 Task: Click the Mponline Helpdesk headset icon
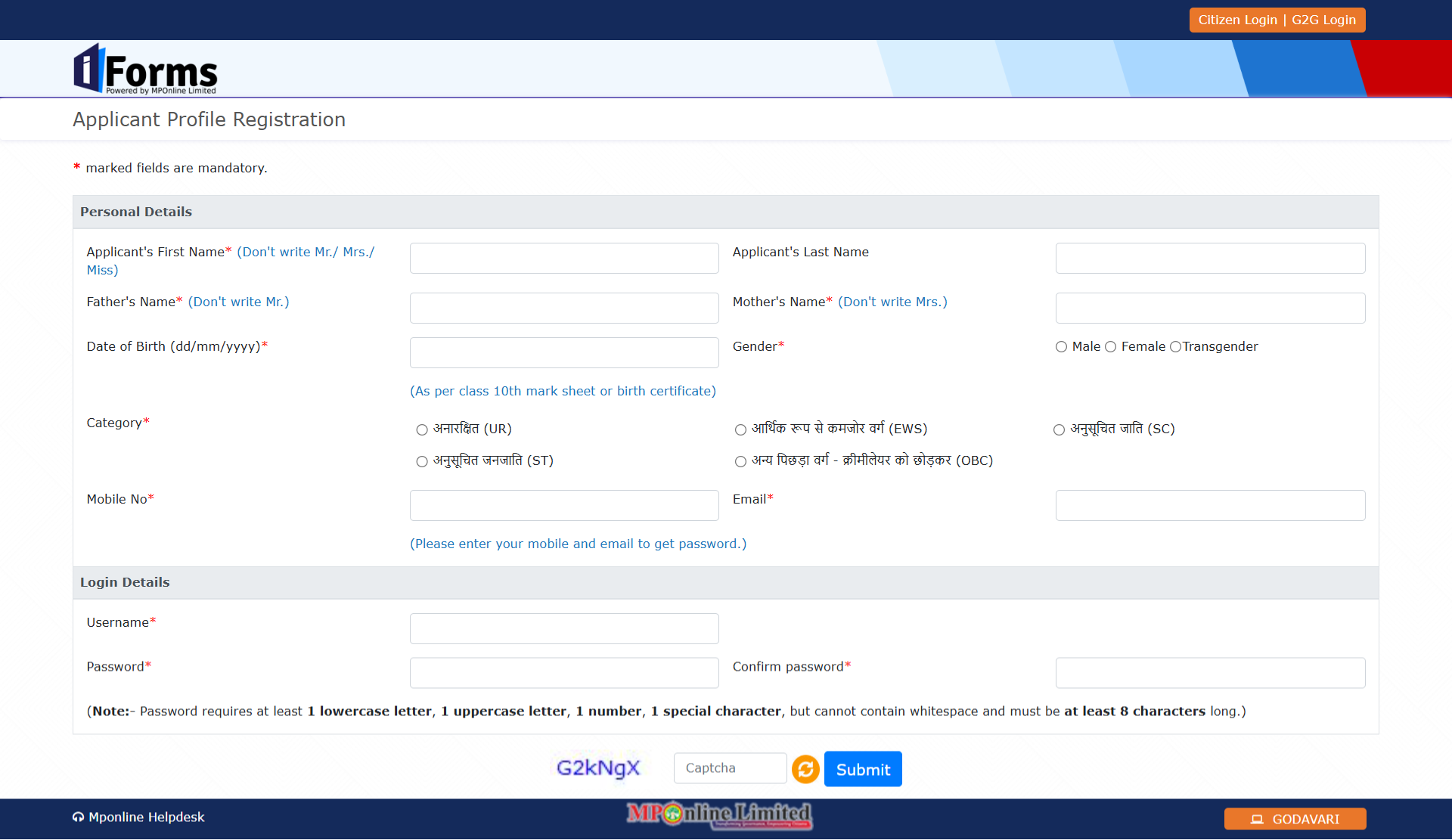(x=78, y=817)
